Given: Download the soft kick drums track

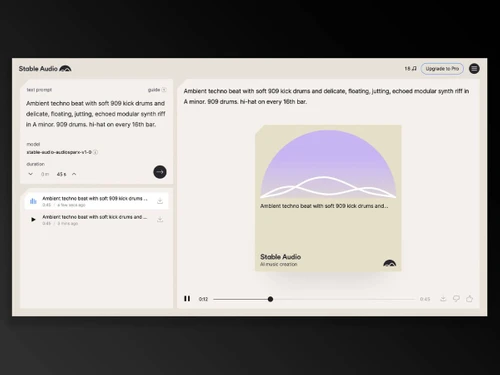Looking at the screenshot, I should click(160, 220).
